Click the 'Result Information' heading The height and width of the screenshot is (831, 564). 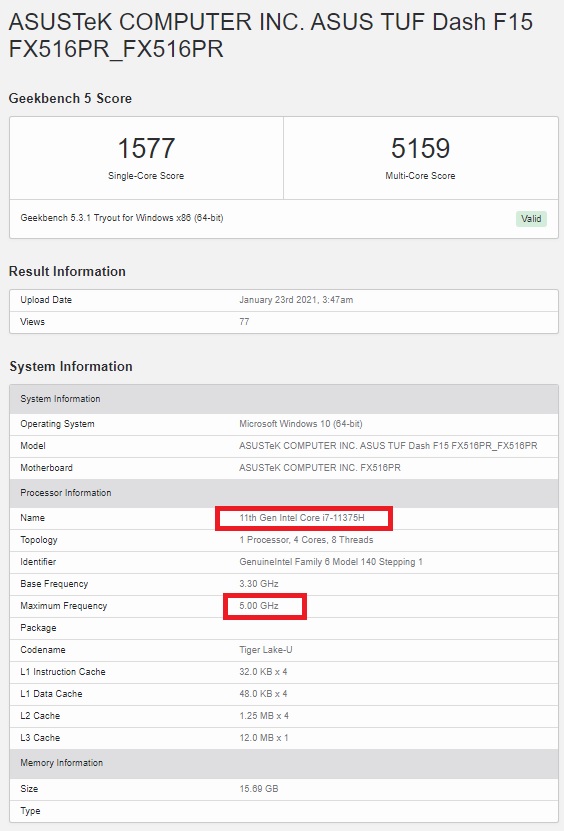67,271
